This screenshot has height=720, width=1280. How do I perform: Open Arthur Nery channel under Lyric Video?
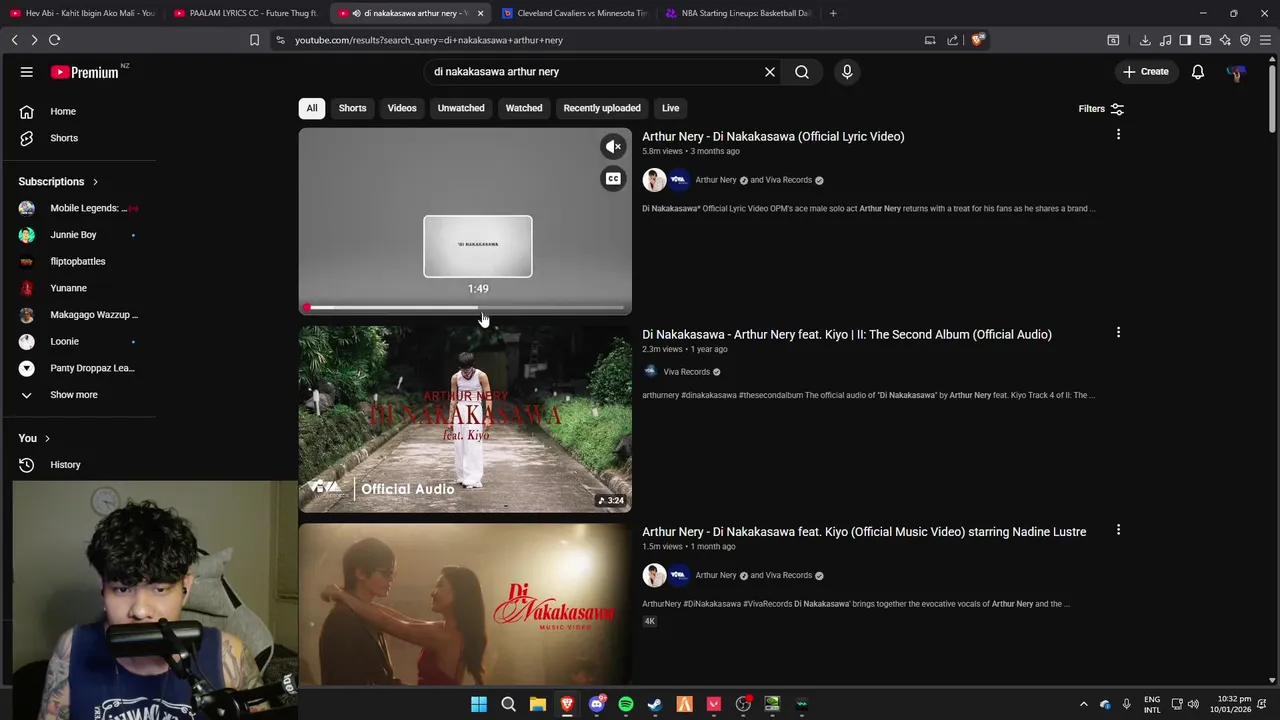(716, 180)
